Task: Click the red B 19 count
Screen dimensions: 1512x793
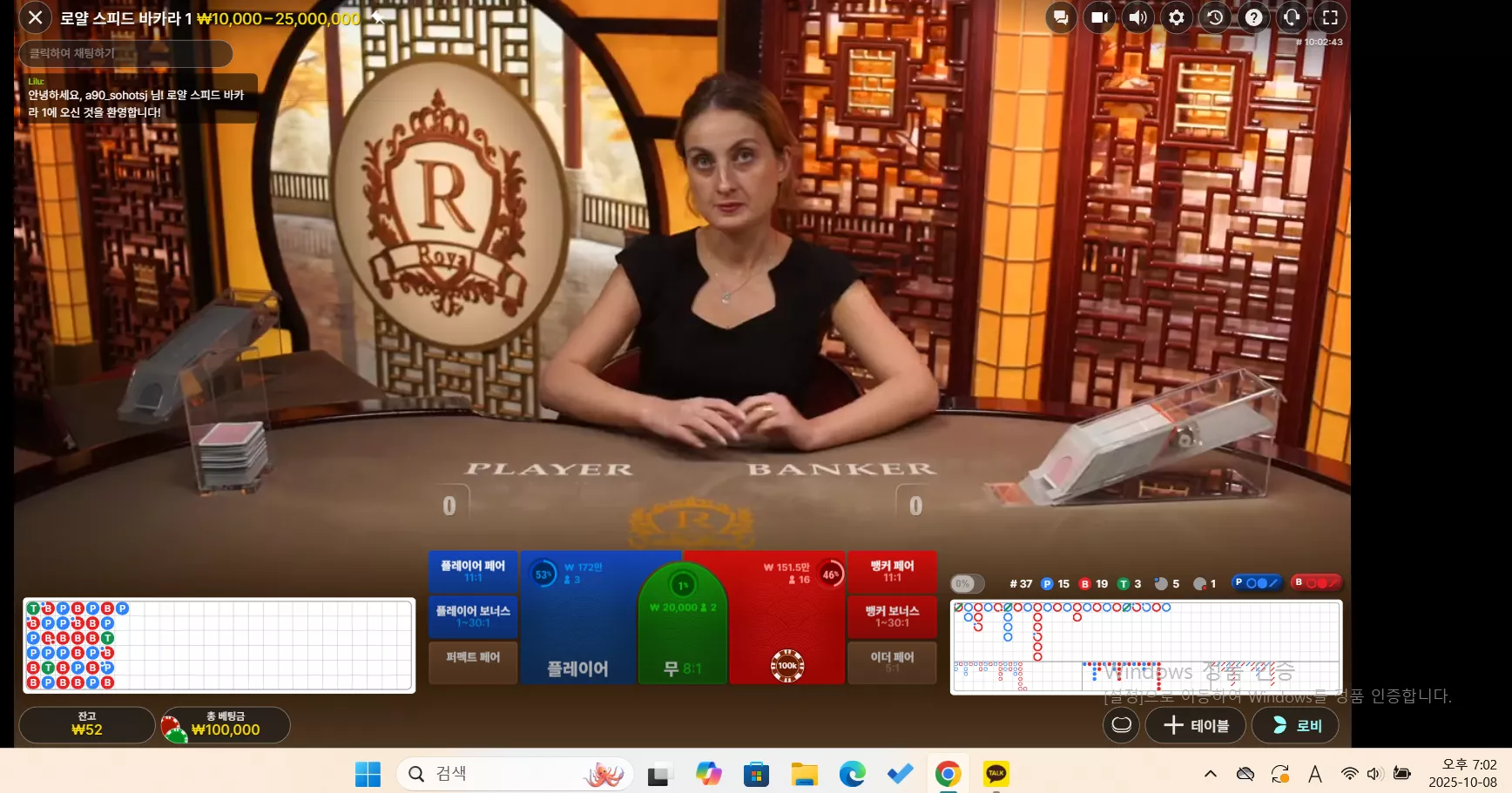Action: click(1093, 584)
